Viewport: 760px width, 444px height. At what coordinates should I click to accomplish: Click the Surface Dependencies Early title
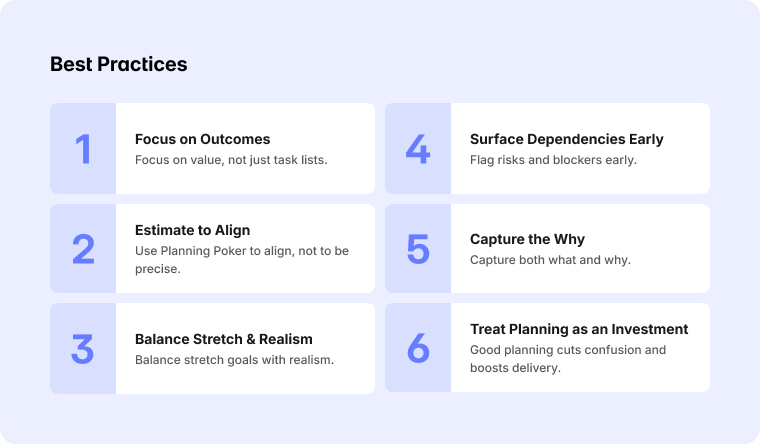click(x=567, y=139)
